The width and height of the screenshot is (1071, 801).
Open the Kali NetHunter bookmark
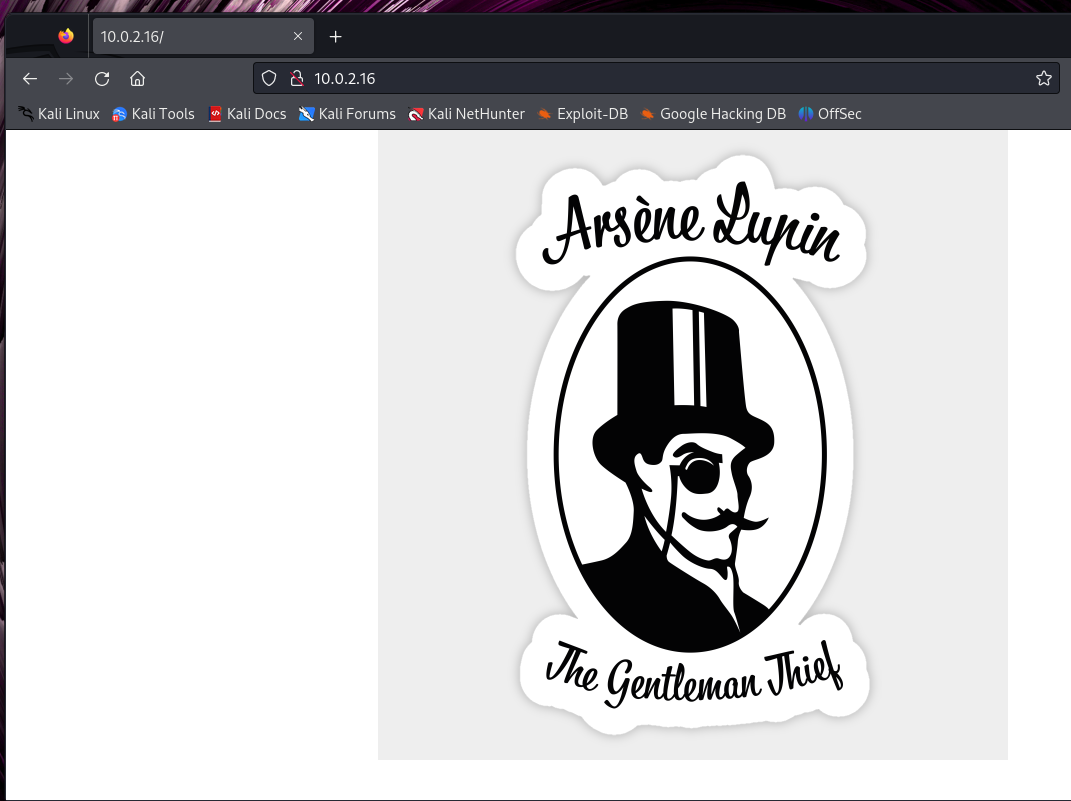pyautogui.click(x=467, y=114)
